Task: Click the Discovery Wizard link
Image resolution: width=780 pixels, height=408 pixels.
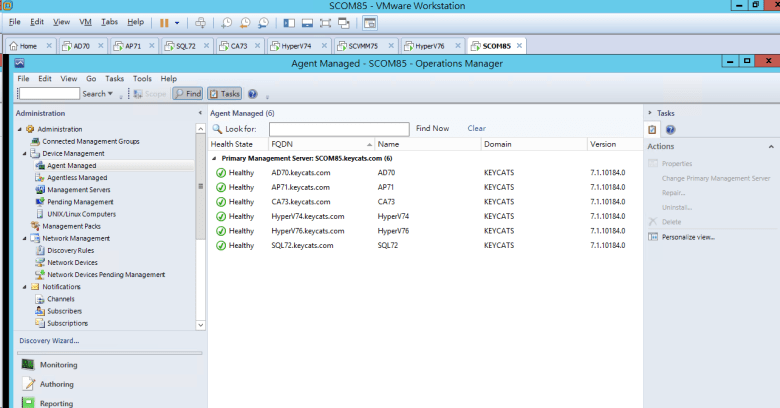Action: (x=49, y=341)
